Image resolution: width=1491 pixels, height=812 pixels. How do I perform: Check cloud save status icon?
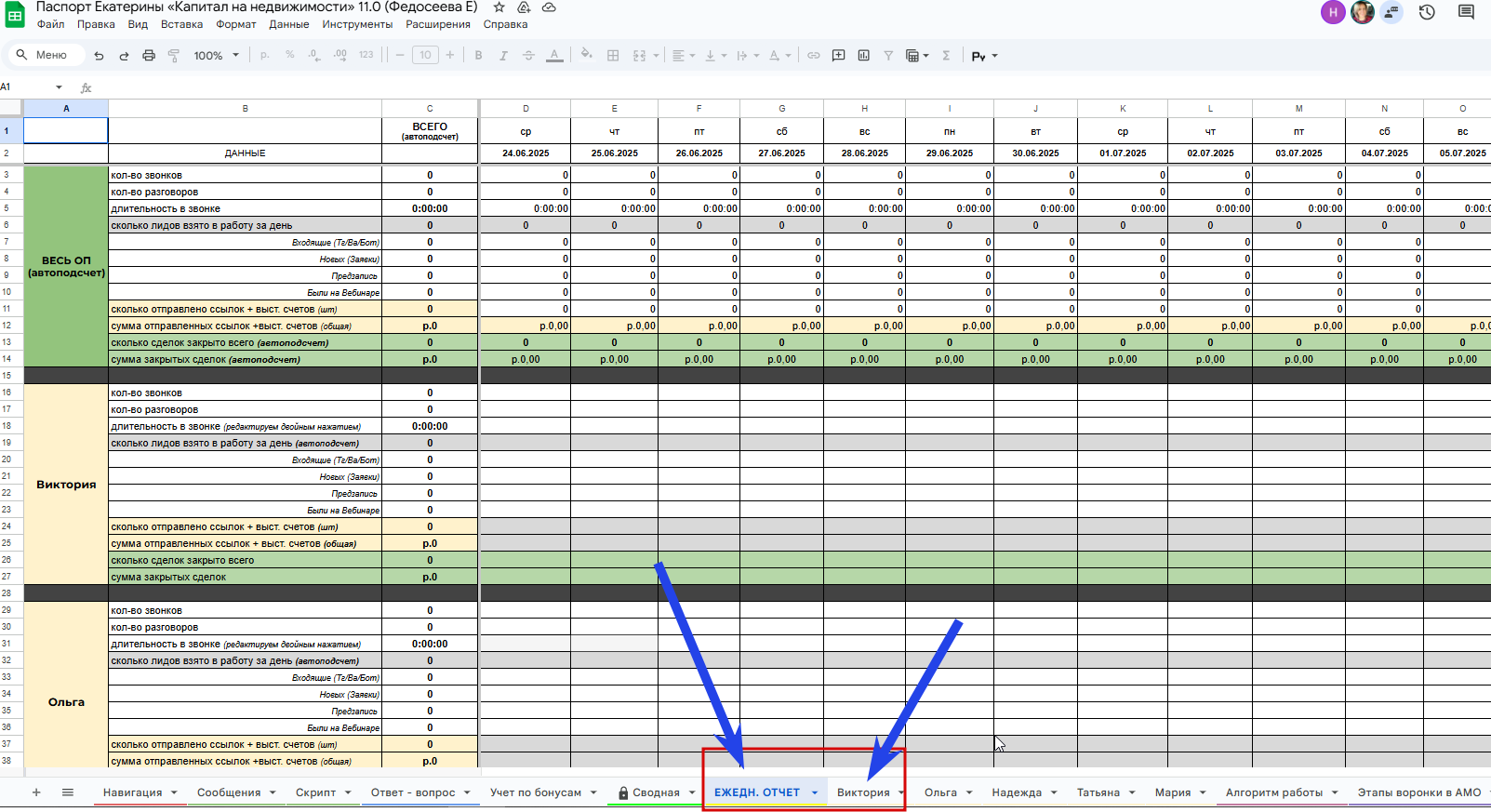point(549,7)
